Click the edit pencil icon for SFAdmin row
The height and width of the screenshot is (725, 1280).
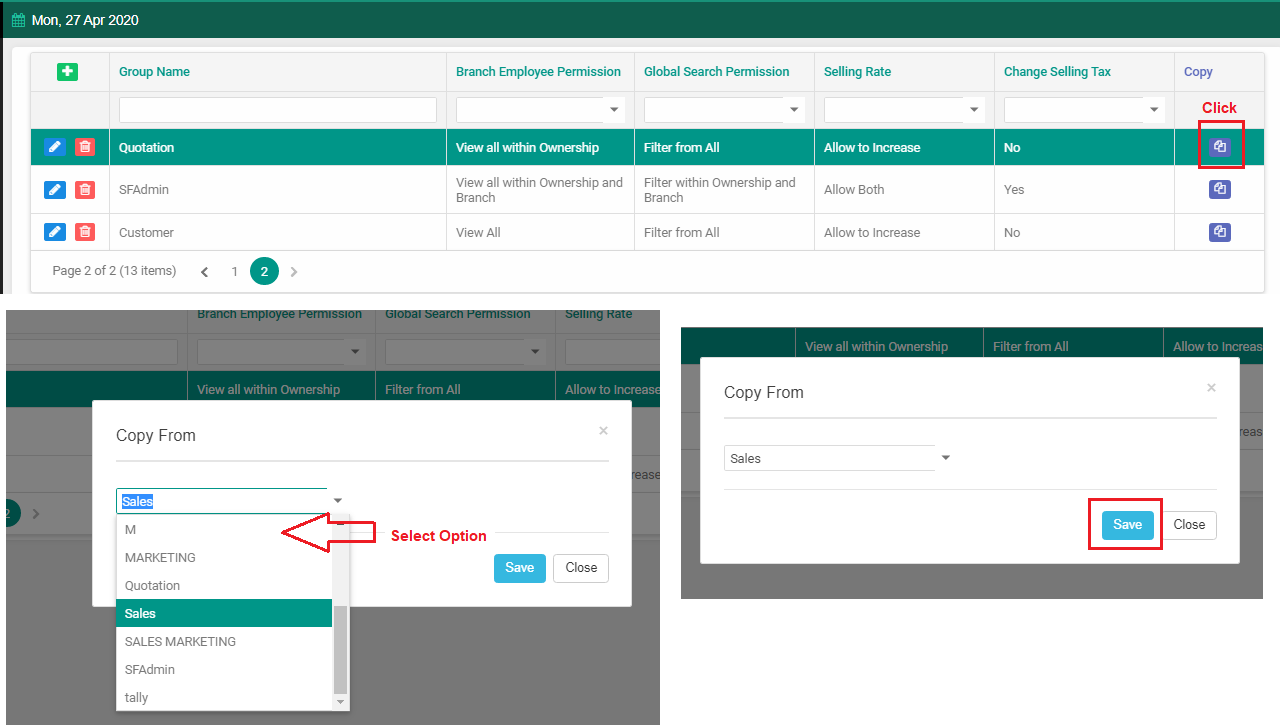click(55, 189)
